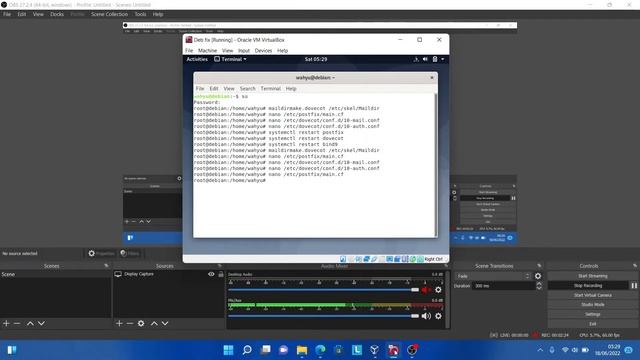Open OBS Settings button
The width and height of the screenshot is (640, 360).
tap(592, 314)
